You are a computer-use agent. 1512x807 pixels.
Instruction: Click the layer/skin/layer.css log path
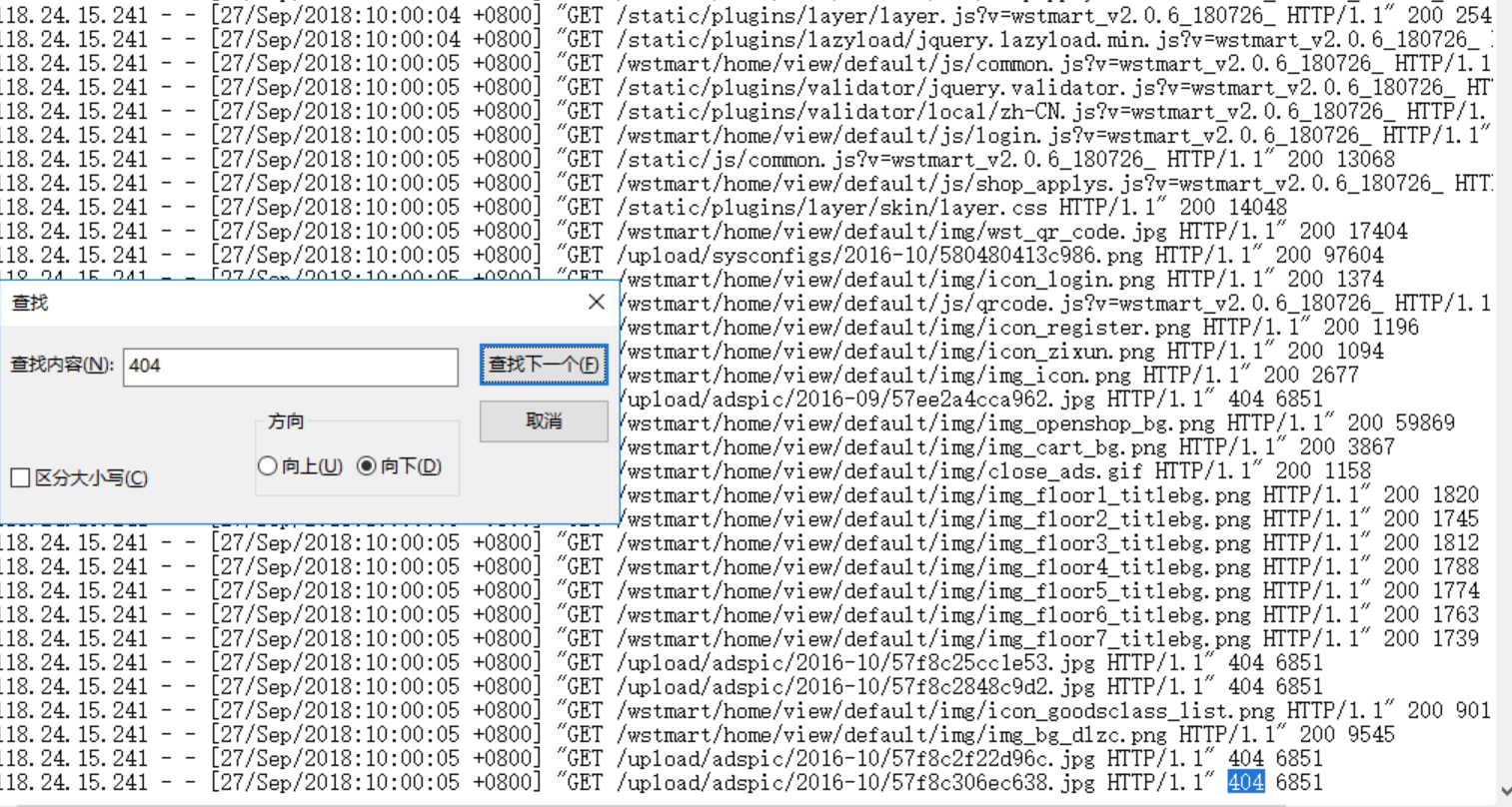831,207
